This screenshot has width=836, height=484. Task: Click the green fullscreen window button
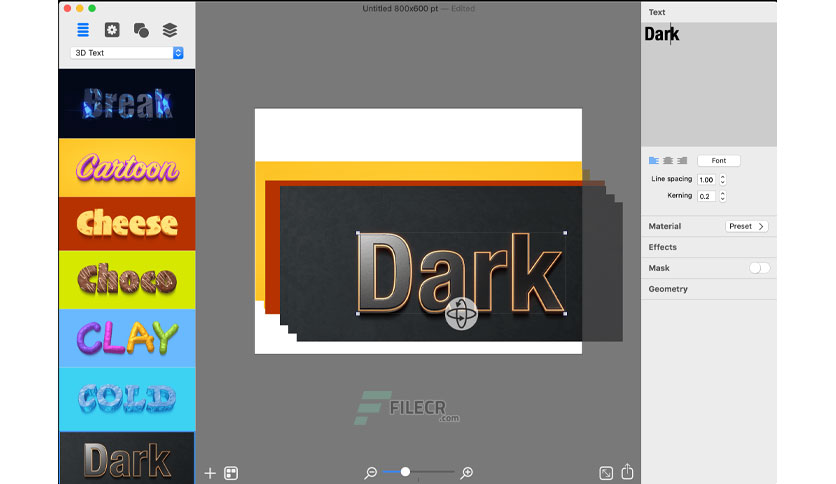(92, 8)
